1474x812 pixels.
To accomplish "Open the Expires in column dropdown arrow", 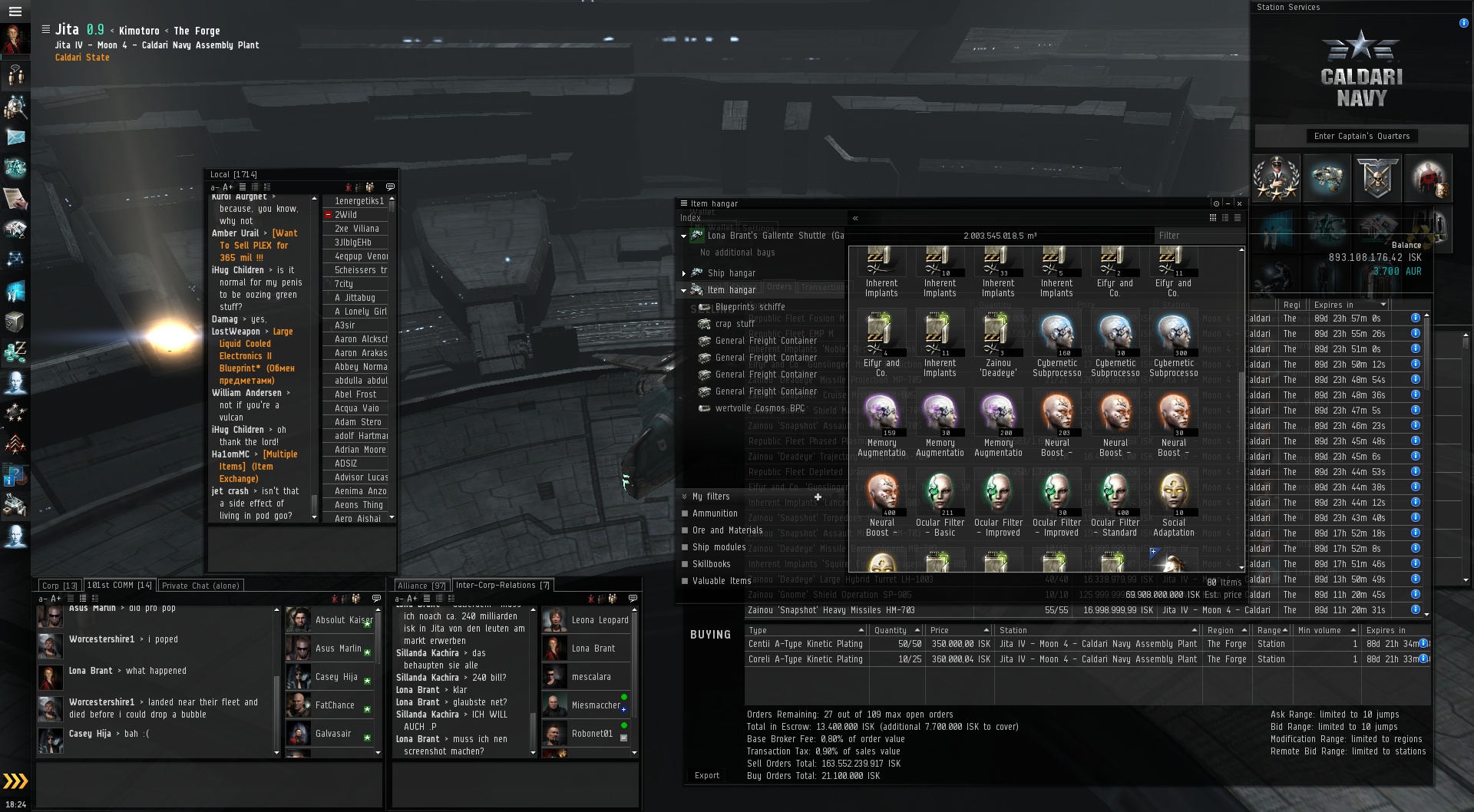I will tap(1383, 305).
